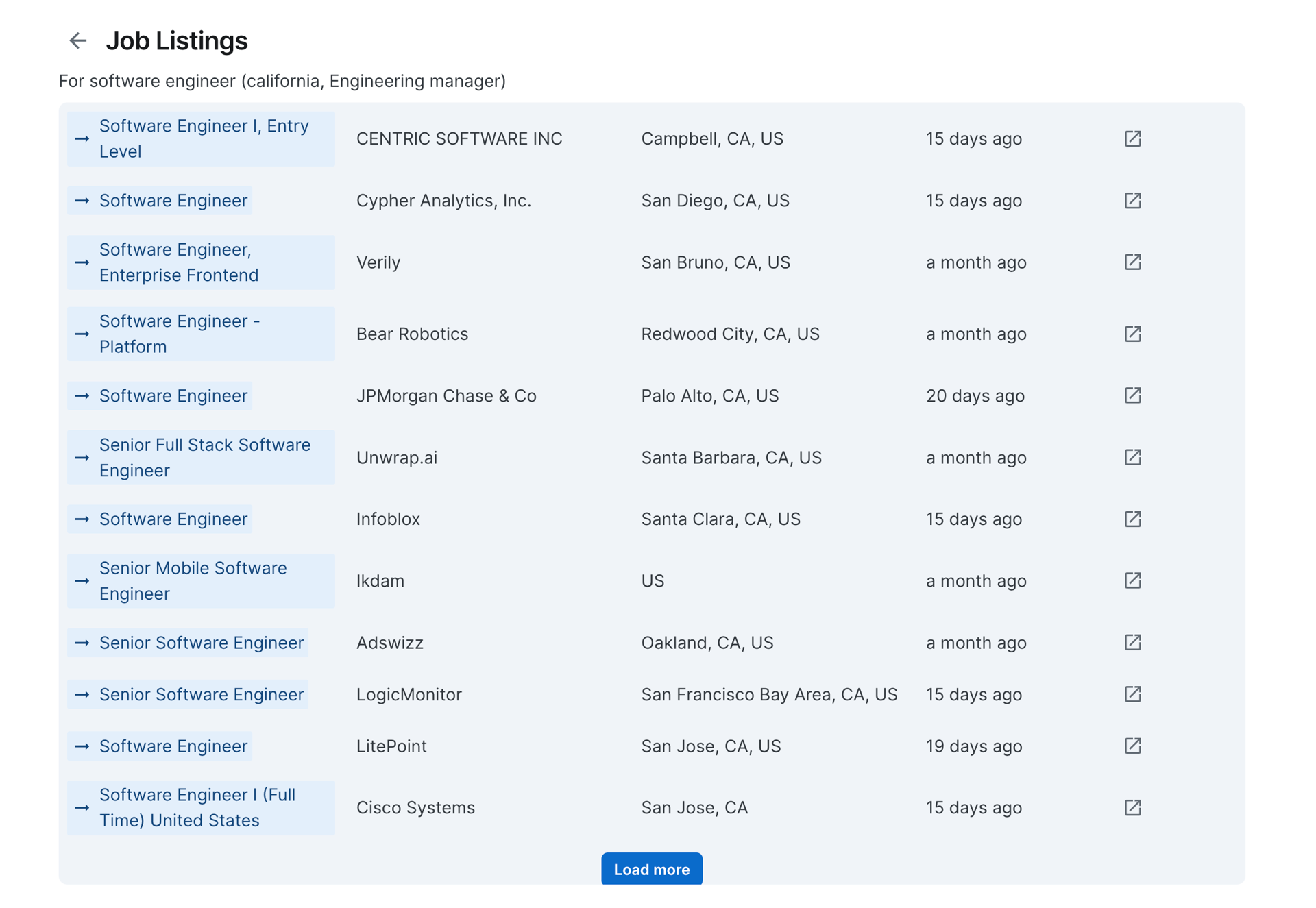Open Software Engineer I, Entry Level listing

point(201,138)
